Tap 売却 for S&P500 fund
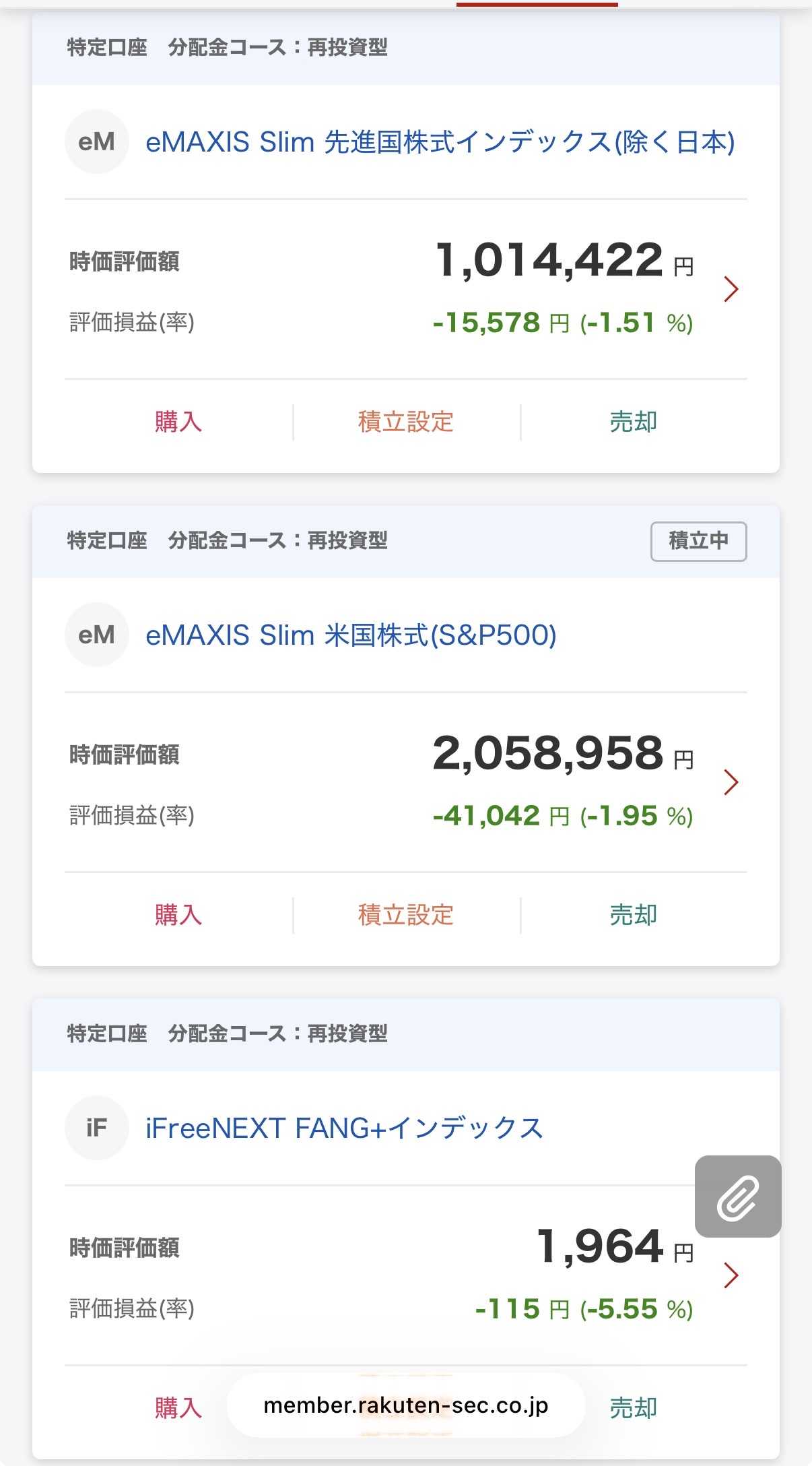Viewport: 812px width, 1466px height. coord(633,915)
